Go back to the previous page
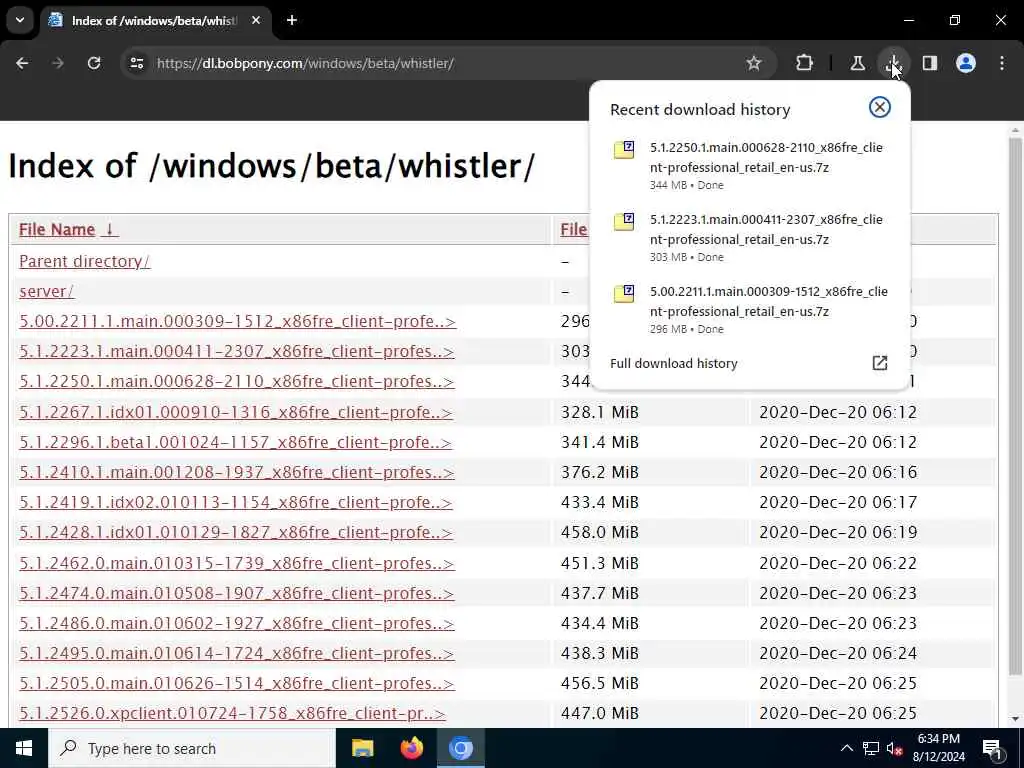 [22, 63]
